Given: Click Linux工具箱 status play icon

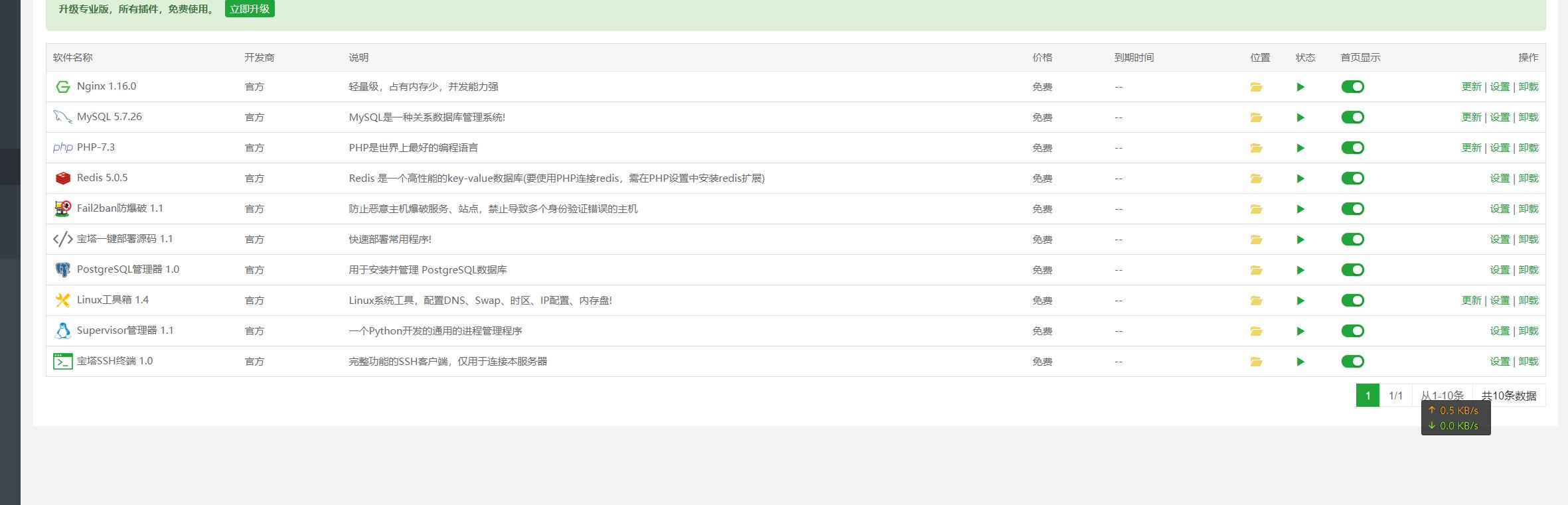Looking at the screenshot, I should click(x=1300, y=301).
